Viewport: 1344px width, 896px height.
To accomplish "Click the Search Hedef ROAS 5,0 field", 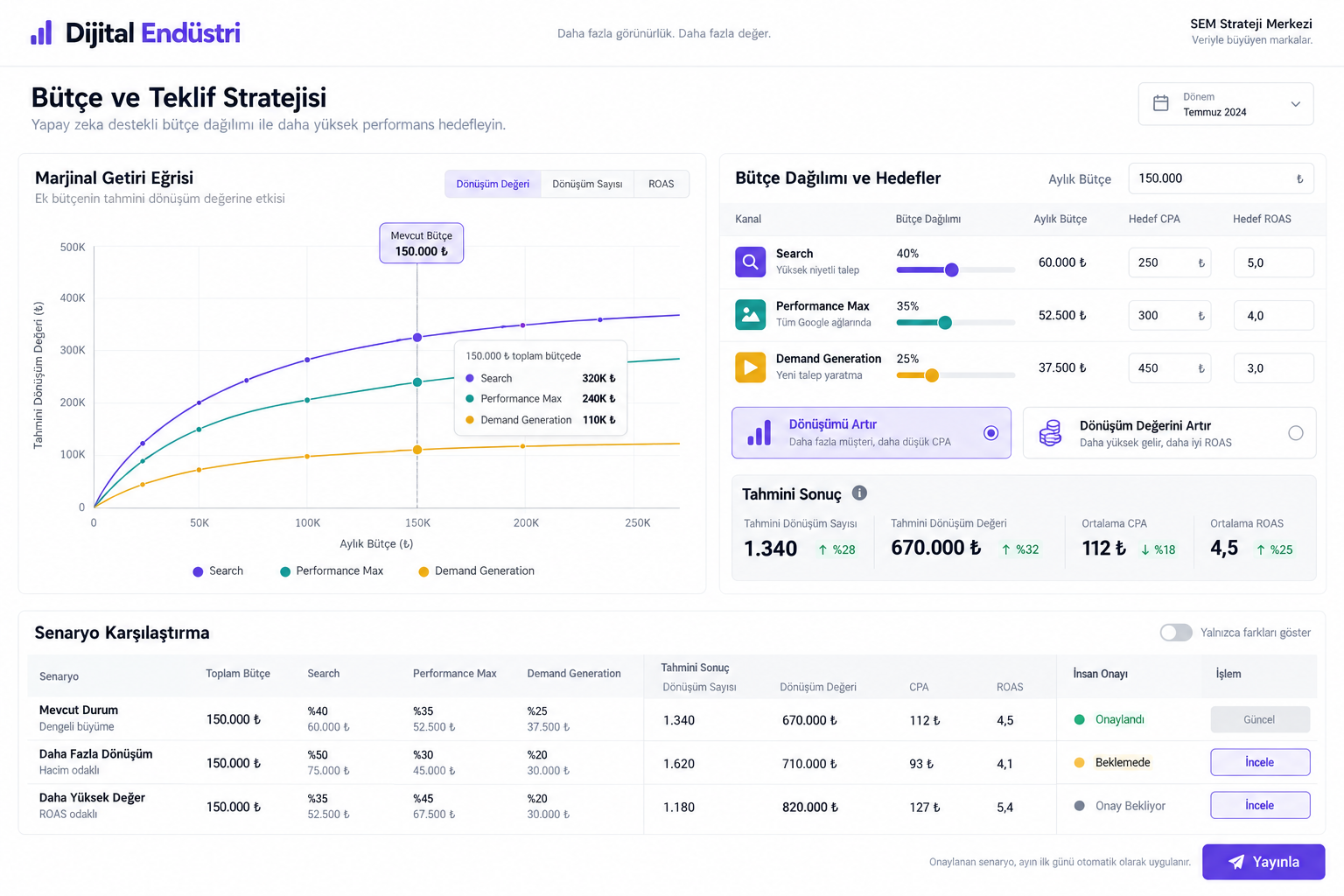I will 1274,262.
